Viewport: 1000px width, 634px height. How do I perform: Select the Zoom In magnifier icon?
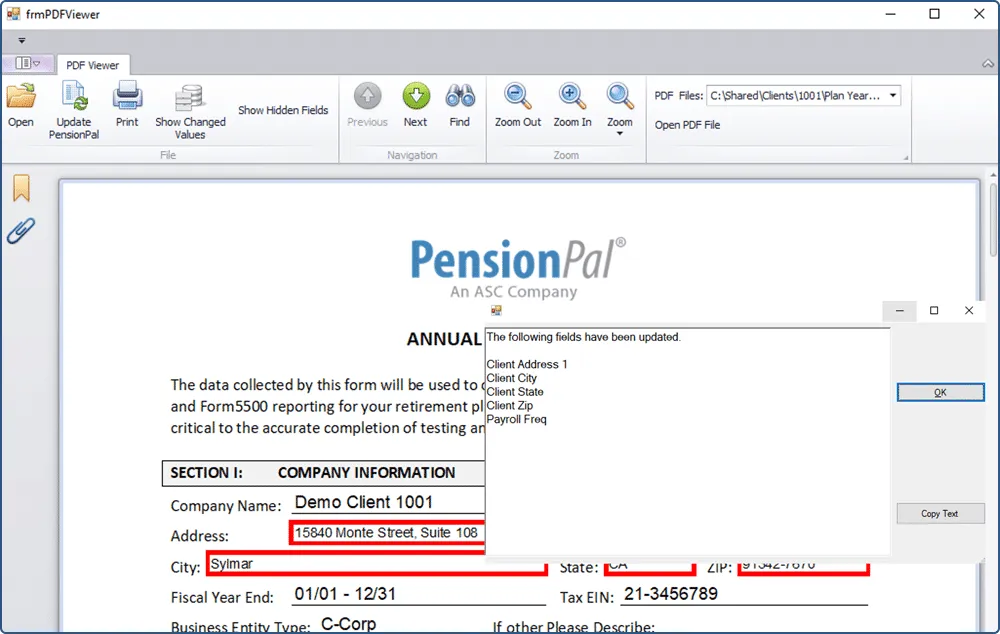(x=571, y=97)
